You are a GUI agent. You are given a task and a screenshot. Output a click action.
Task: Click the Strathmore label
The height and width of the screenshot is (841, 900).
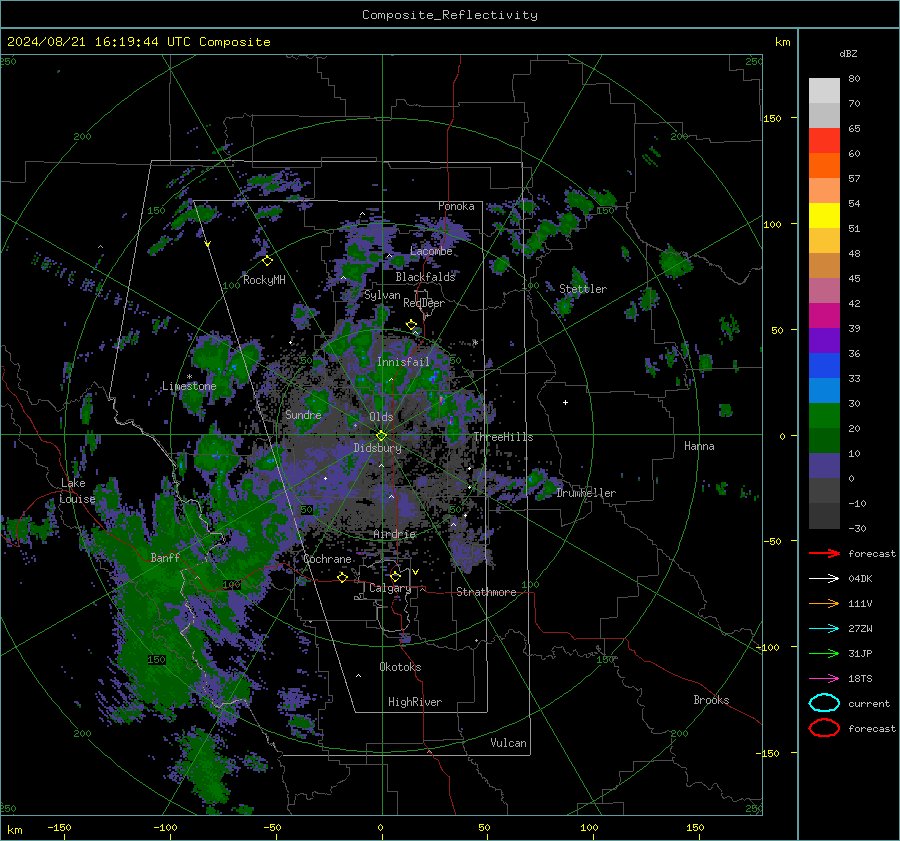tap(486, 592)
